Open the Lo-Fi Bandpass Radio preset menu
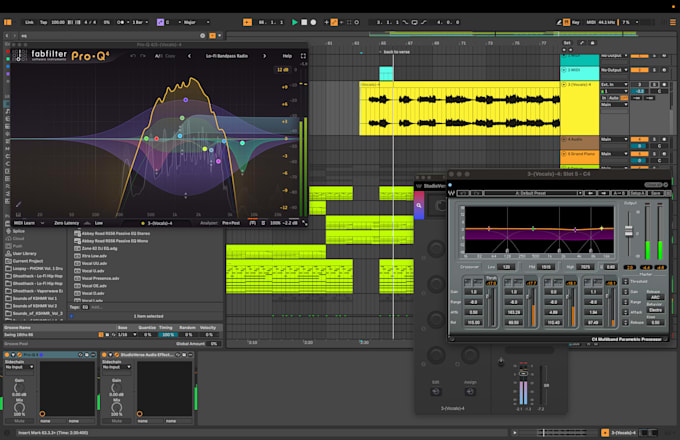 coord(226,56)
